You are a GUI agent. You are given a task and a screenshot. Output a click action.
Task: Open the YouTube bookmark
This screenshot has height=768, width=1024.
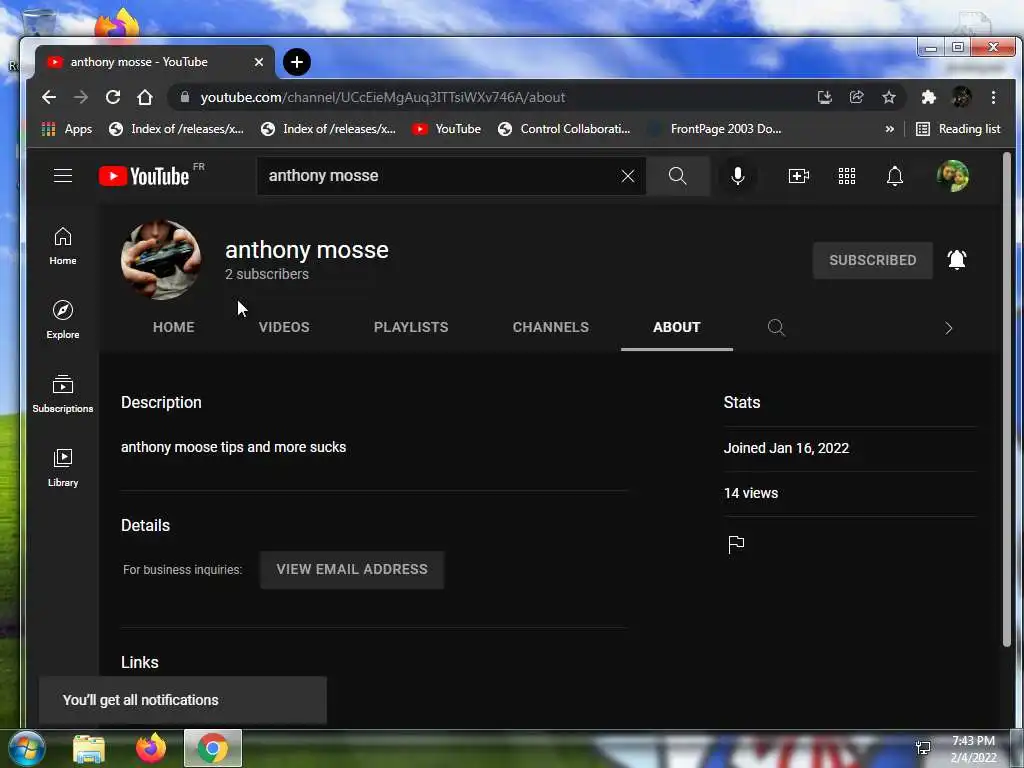pyautogui.click(x=447, y=129)
